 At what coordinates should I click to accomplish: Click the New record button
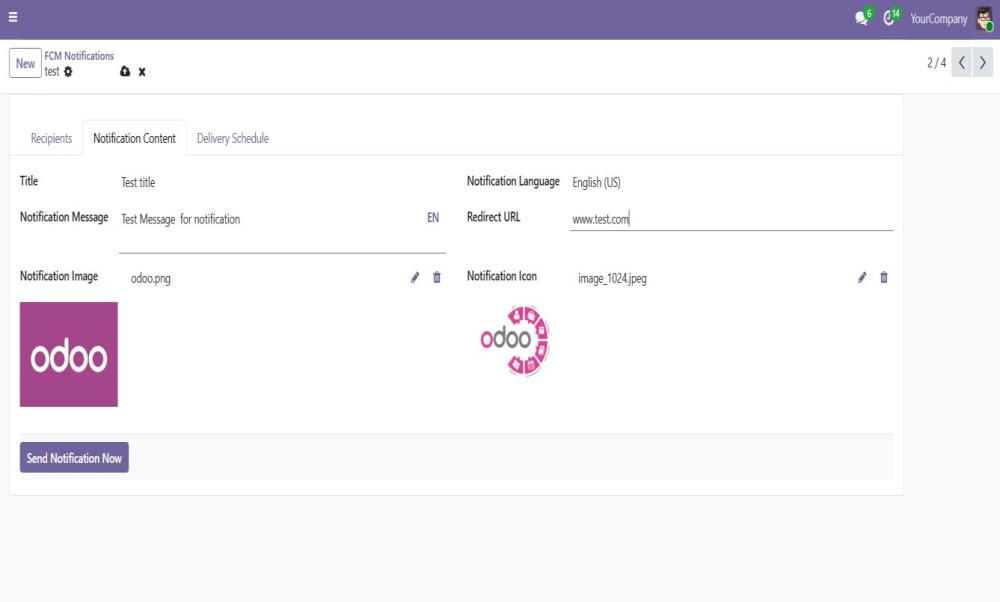tap(25, 63)
